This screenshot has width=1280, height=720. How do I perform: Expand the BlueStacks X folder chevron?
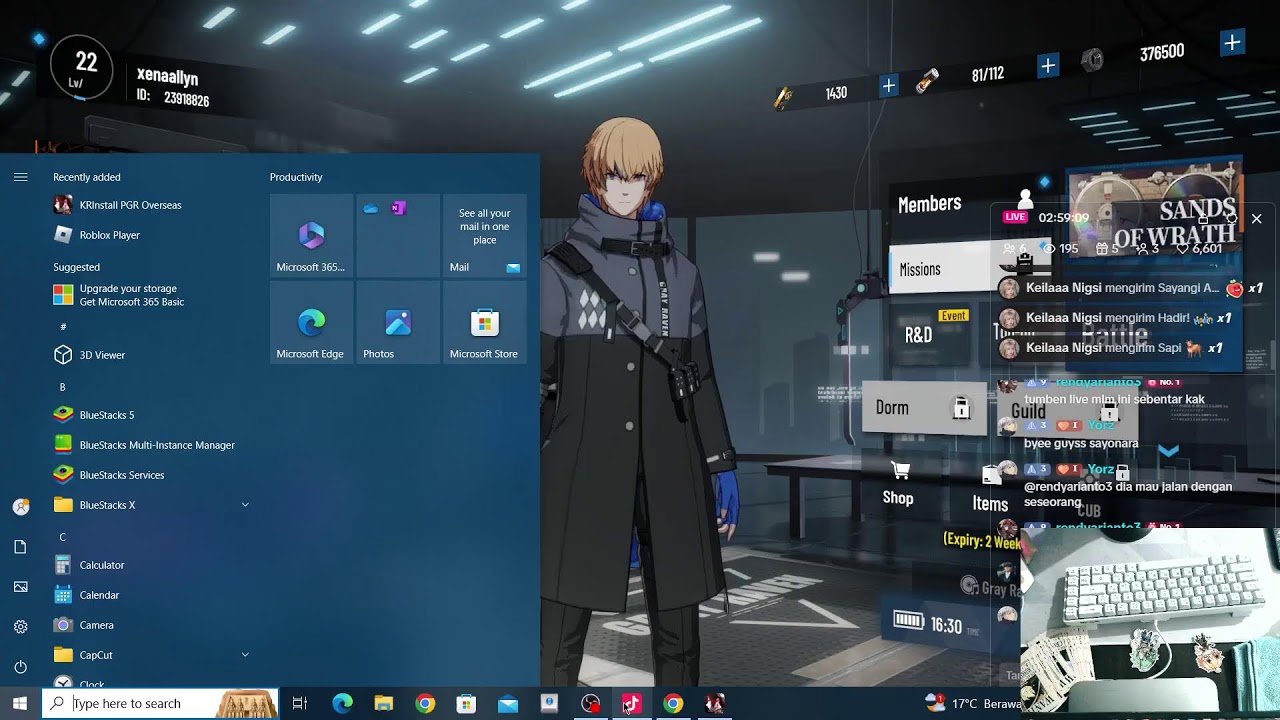click(245, 505)
